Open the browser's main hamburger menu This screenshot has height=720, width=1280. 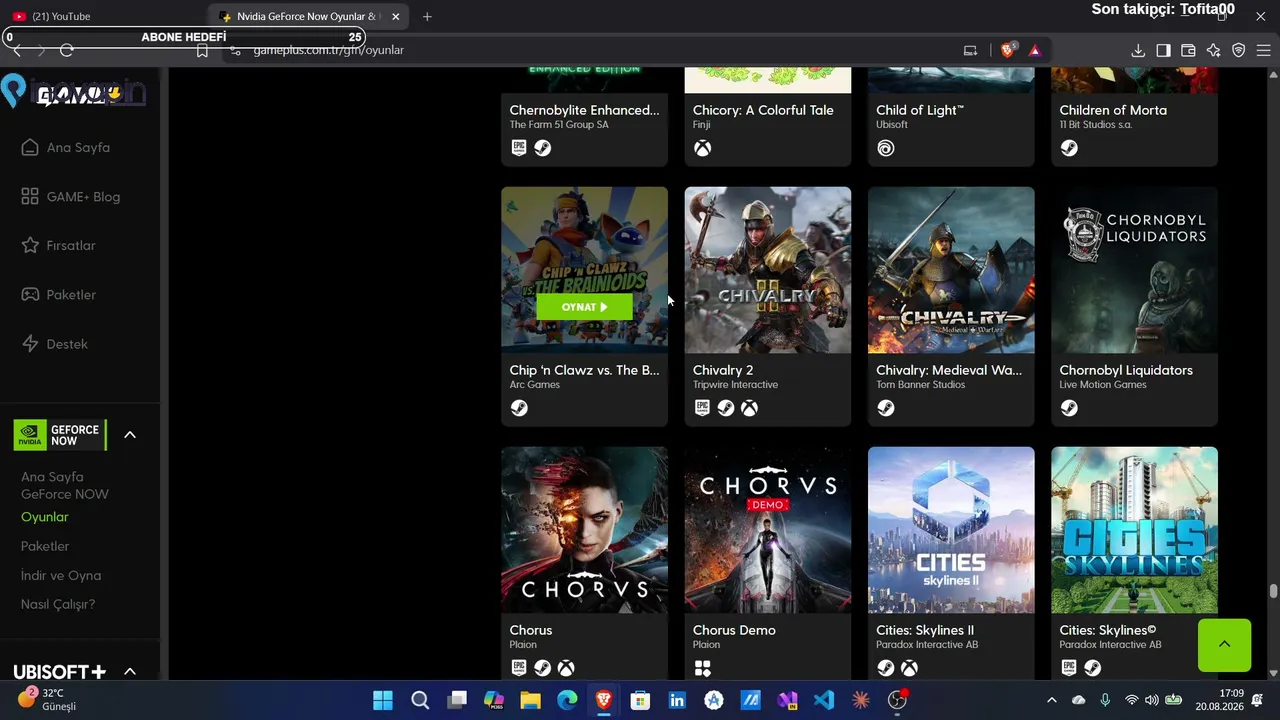click(1265, 50)
